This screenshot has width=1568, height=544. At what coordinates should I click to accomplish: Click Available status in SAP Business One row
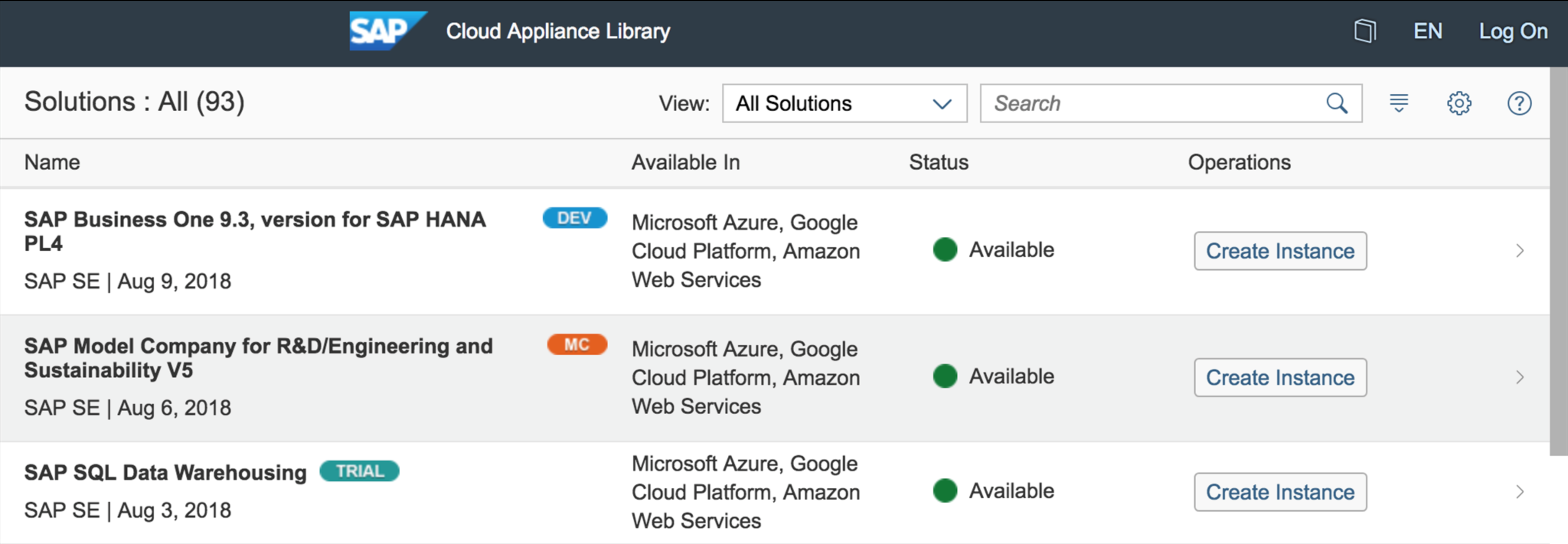pos(993,249)
